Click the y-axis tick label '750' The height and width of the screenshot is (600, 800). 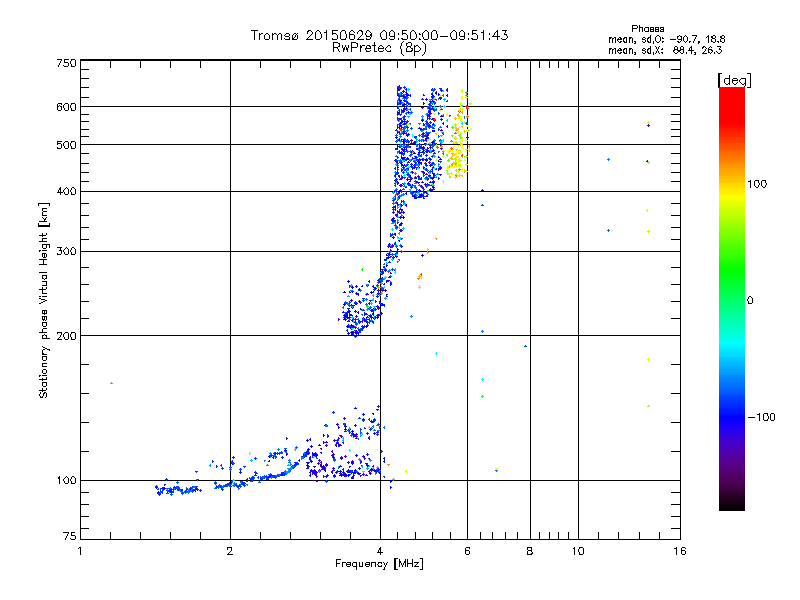(67, 63)
